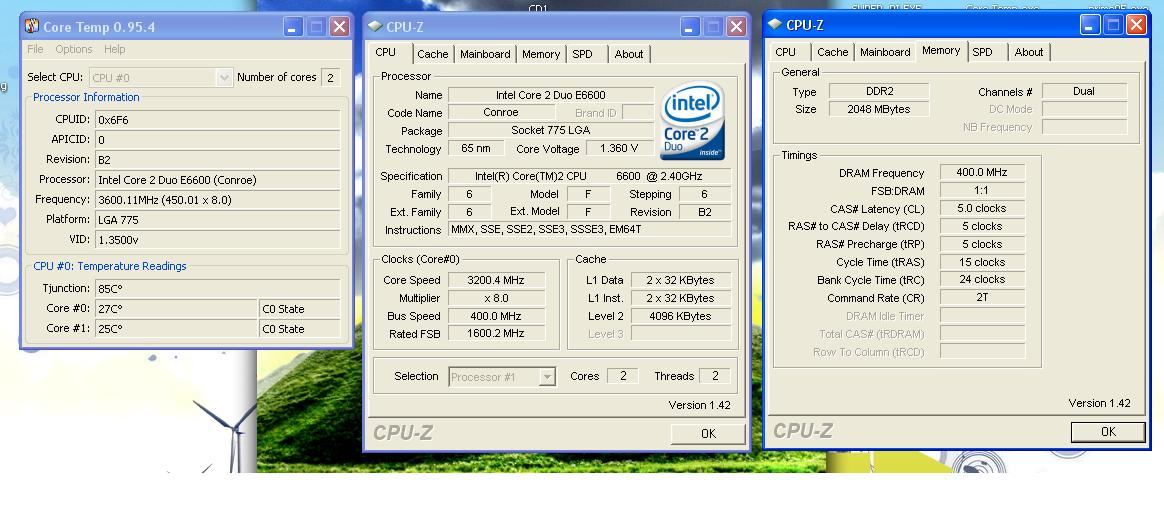
Task: Click the Number of cores field
Action: (331, 77)
